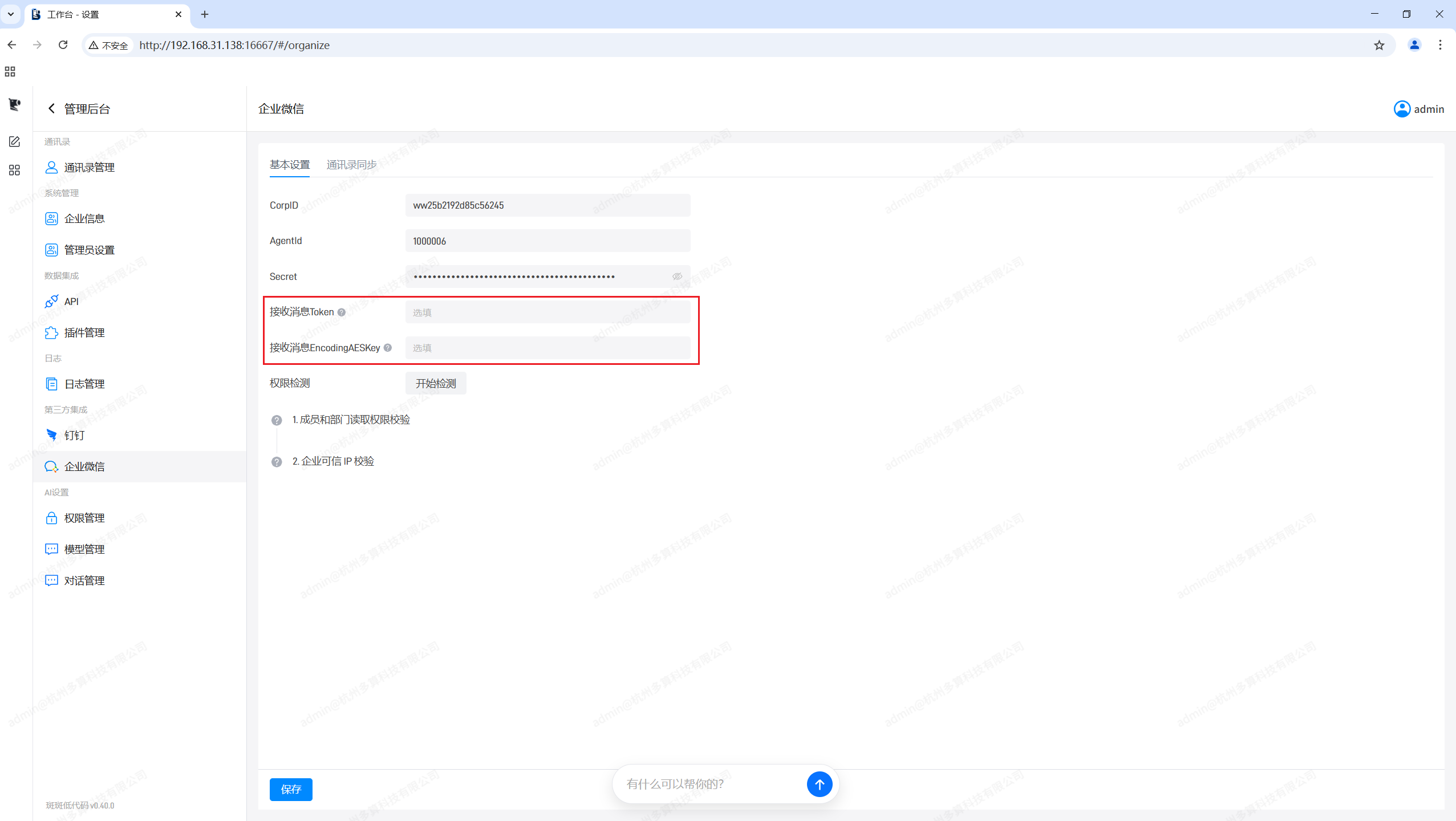Reload the page
The image size is (1456, 821).
point(63,45)
